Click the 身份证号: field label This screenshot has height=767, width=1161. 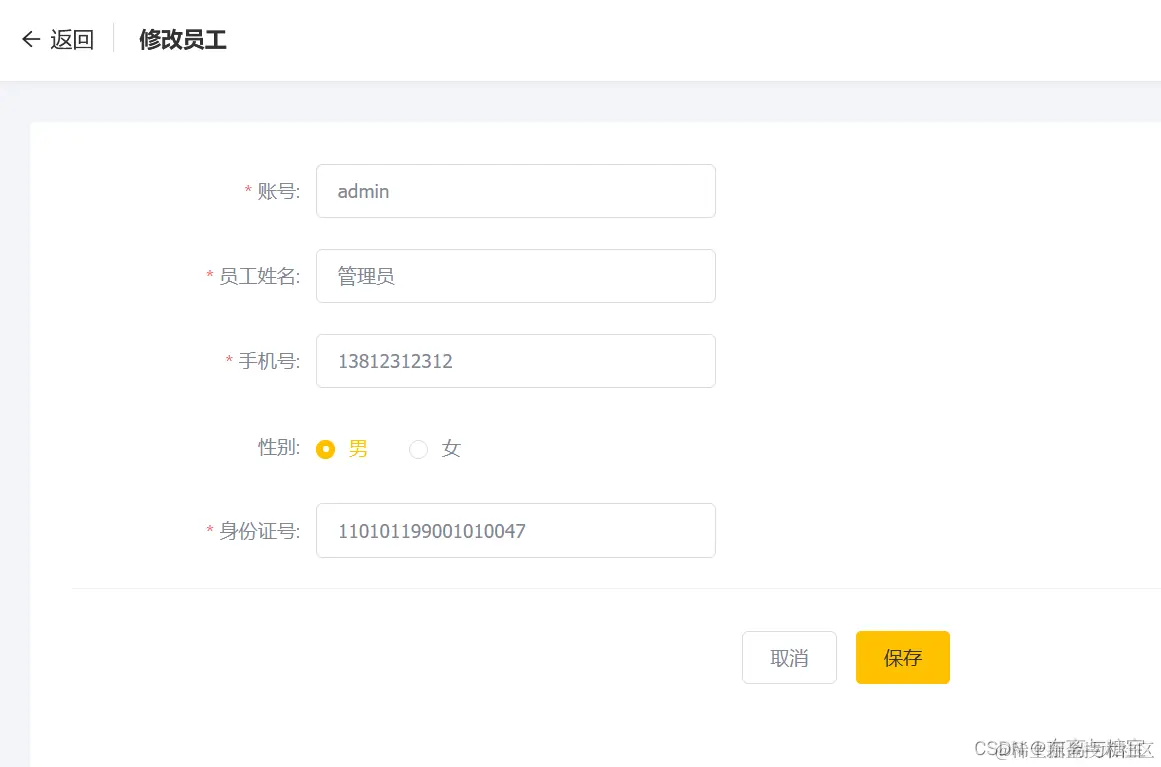tap(259, 531)
